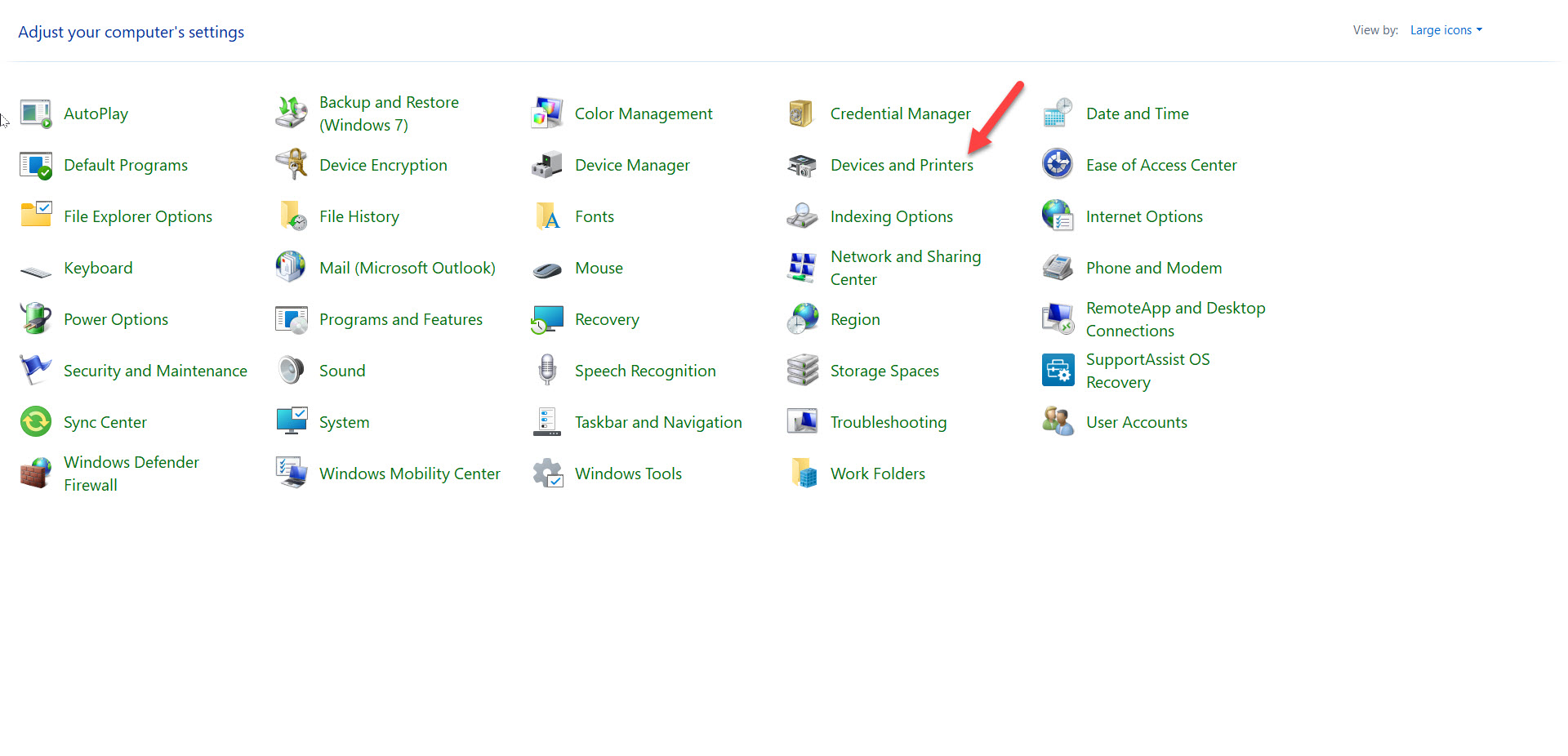Viewport: 1568px width, 756px height.
Task: Open Date and Time settings
Action: [1138, 113]
